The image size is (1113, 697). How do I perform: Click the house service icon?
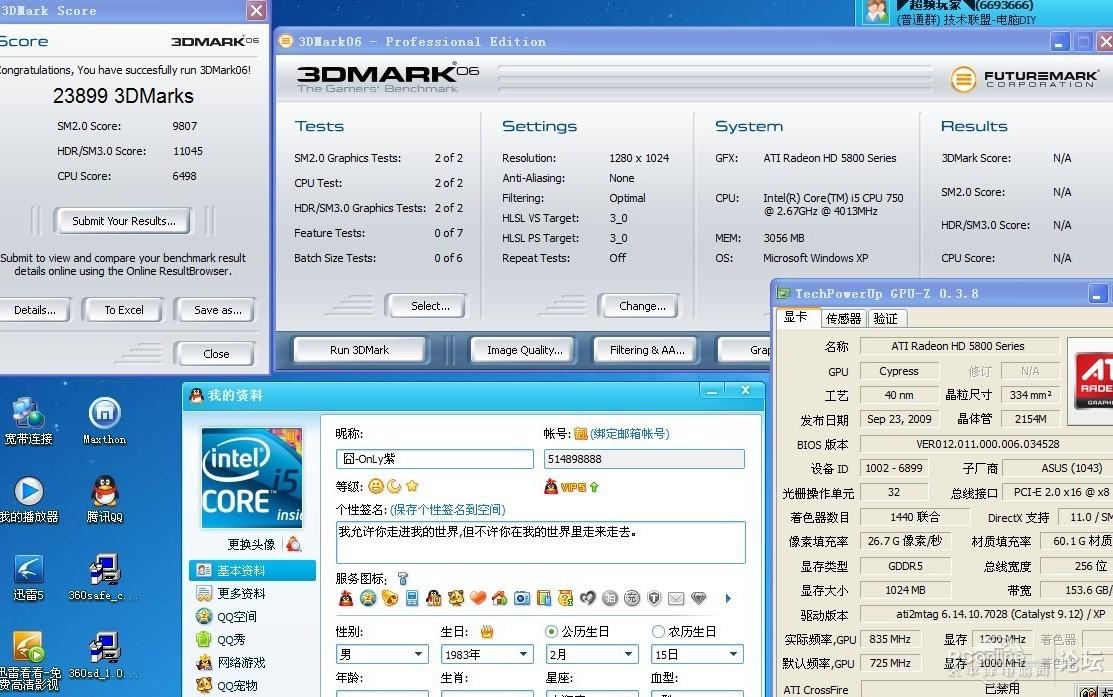pyautogui.click(x=500, y=598)
